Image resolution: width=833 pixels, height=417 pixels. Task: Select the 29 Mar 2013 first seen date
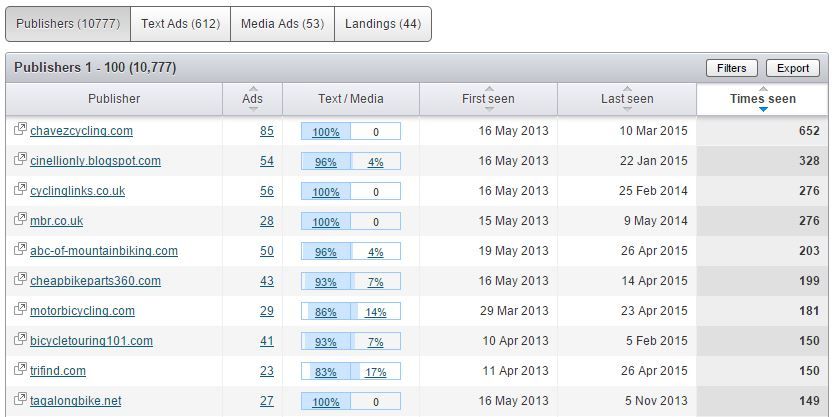click(x=514, y=311)
